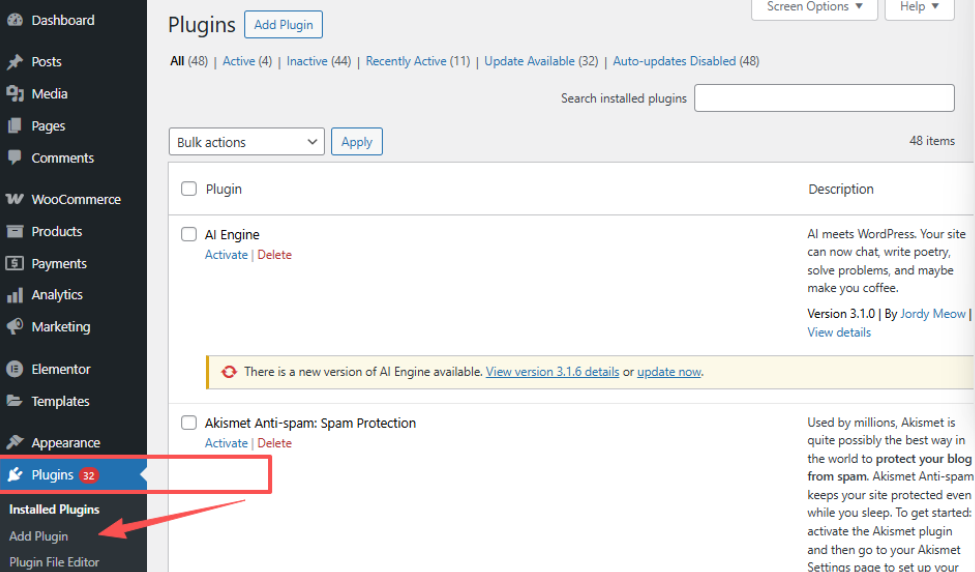Focus the Search installed plugins field
Screen dimensions: 975x572
[x=824, y=98]
